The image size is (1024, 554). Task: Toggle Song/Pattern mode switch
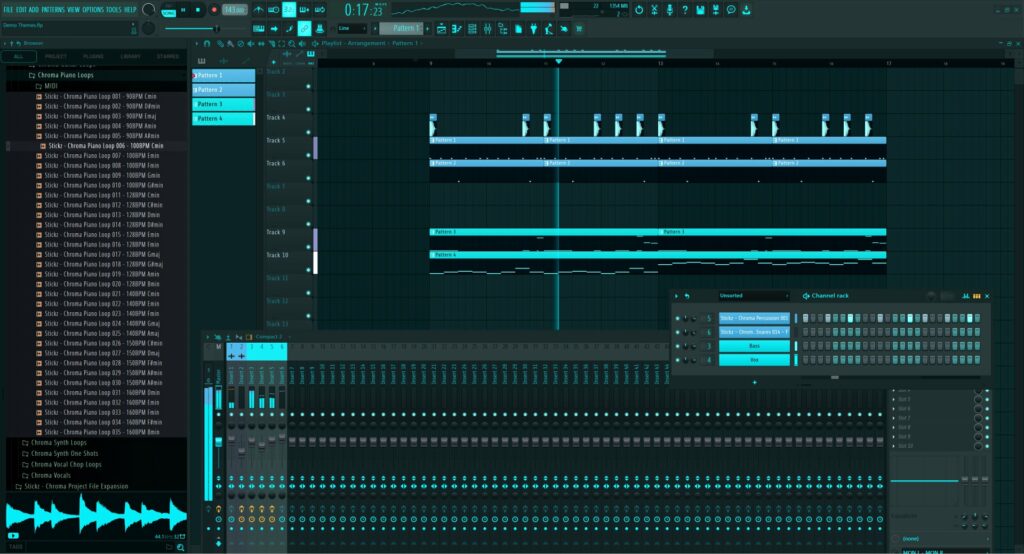pyautogui.click(x=168, y=10)
